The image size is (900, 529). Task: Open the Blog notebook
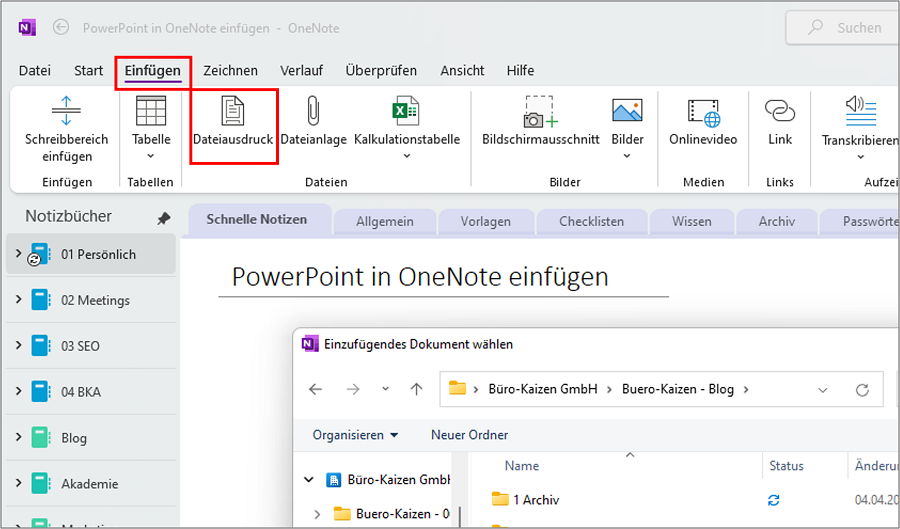[91, 438]
